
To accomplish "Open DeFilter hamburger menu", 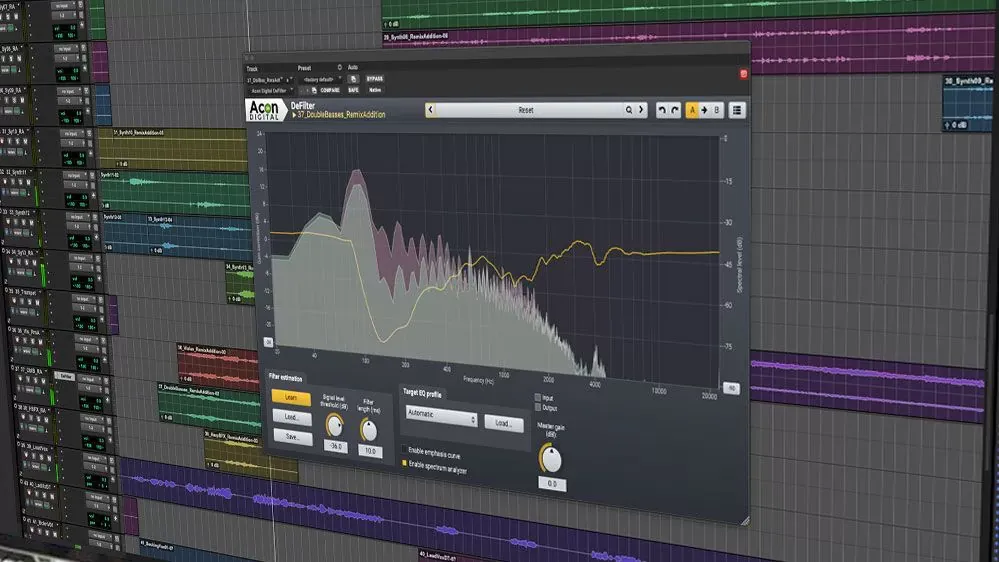I will click(737, 110).
